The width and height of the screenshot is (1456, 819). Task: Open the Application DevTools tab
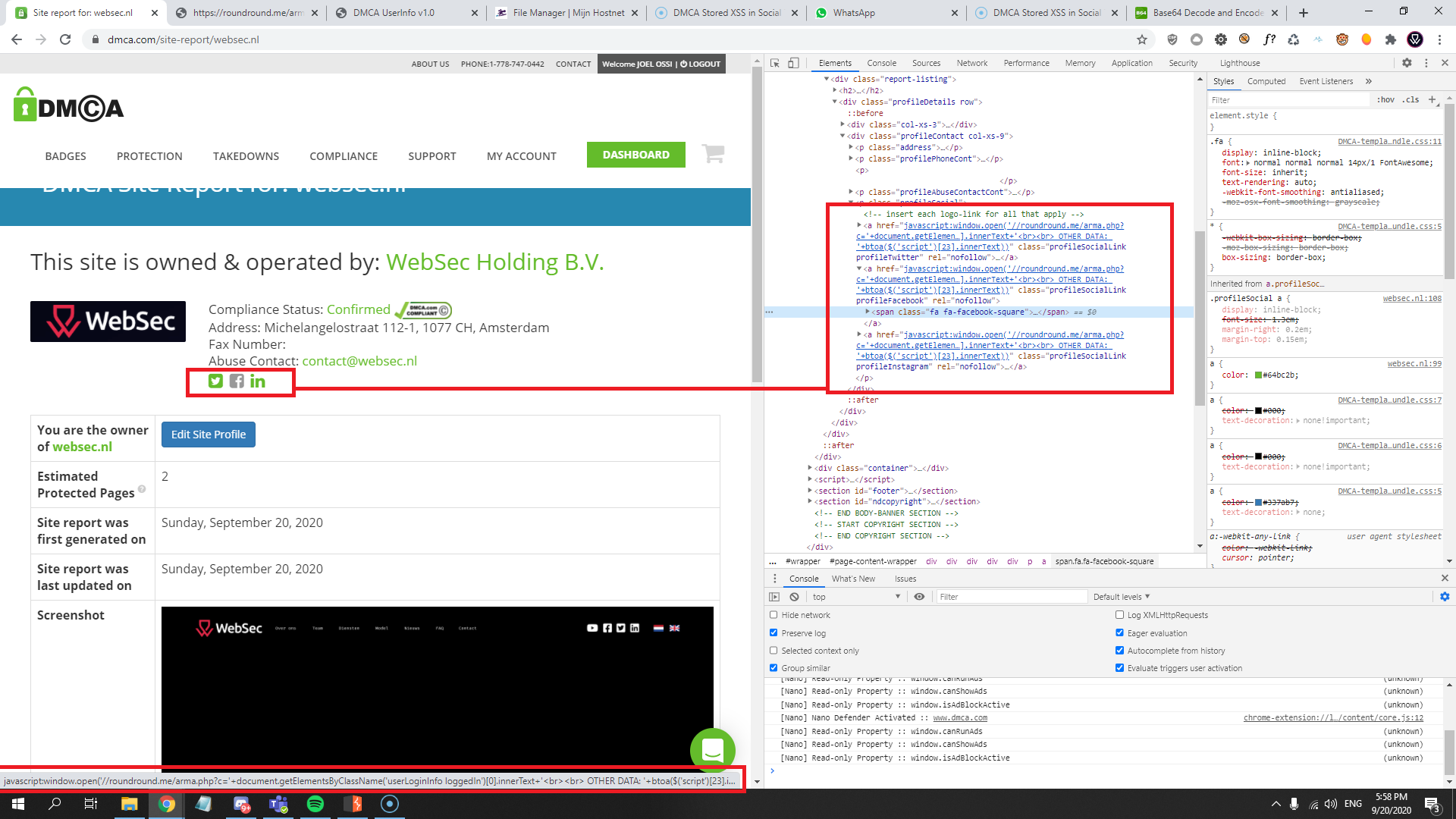coord(1131,63)
